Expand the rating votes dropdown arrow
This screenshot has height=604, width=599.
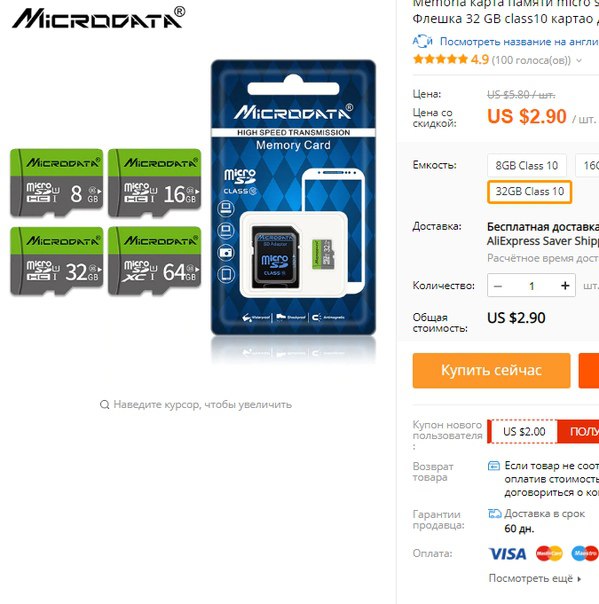(579, 60)
